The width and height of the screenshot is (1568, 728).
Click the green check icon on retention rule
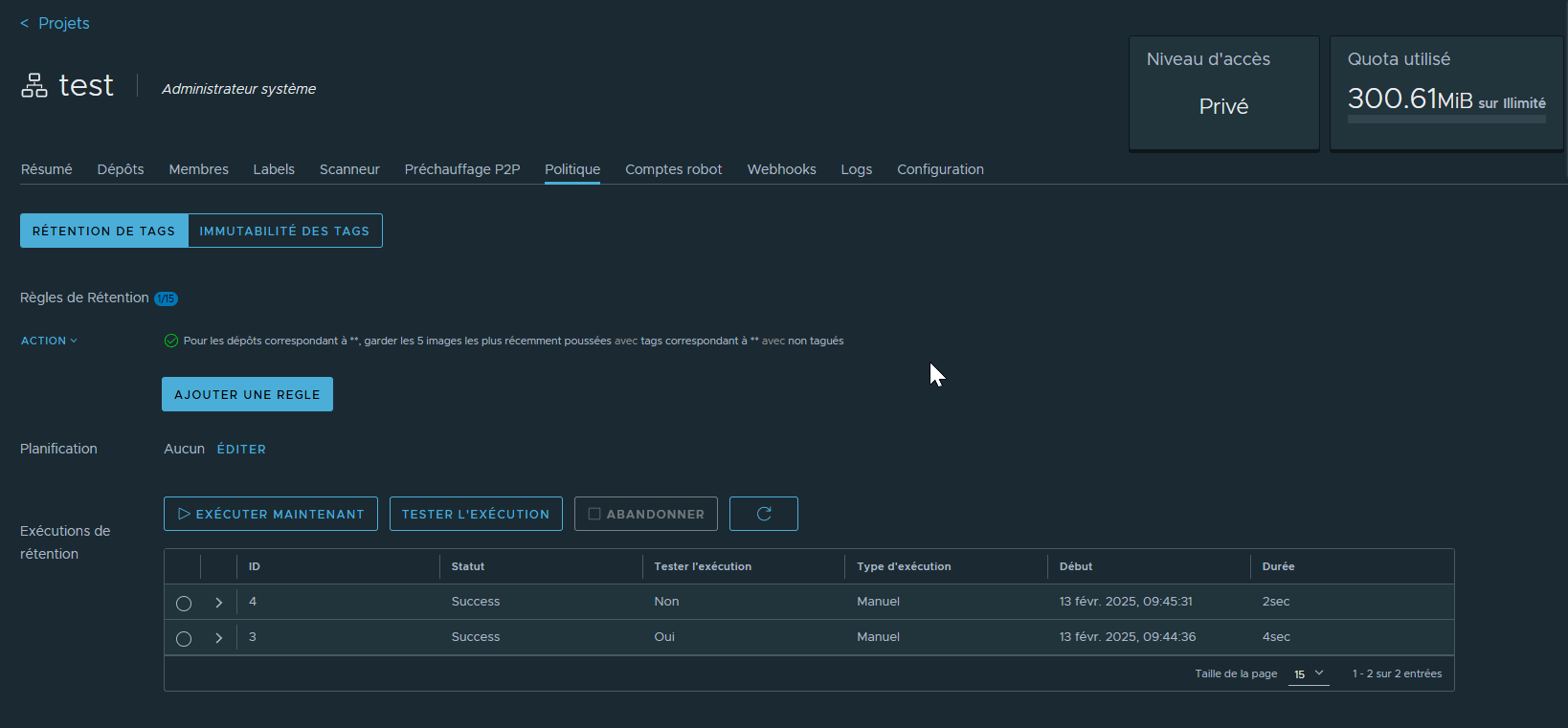click(x=171, y=341)
